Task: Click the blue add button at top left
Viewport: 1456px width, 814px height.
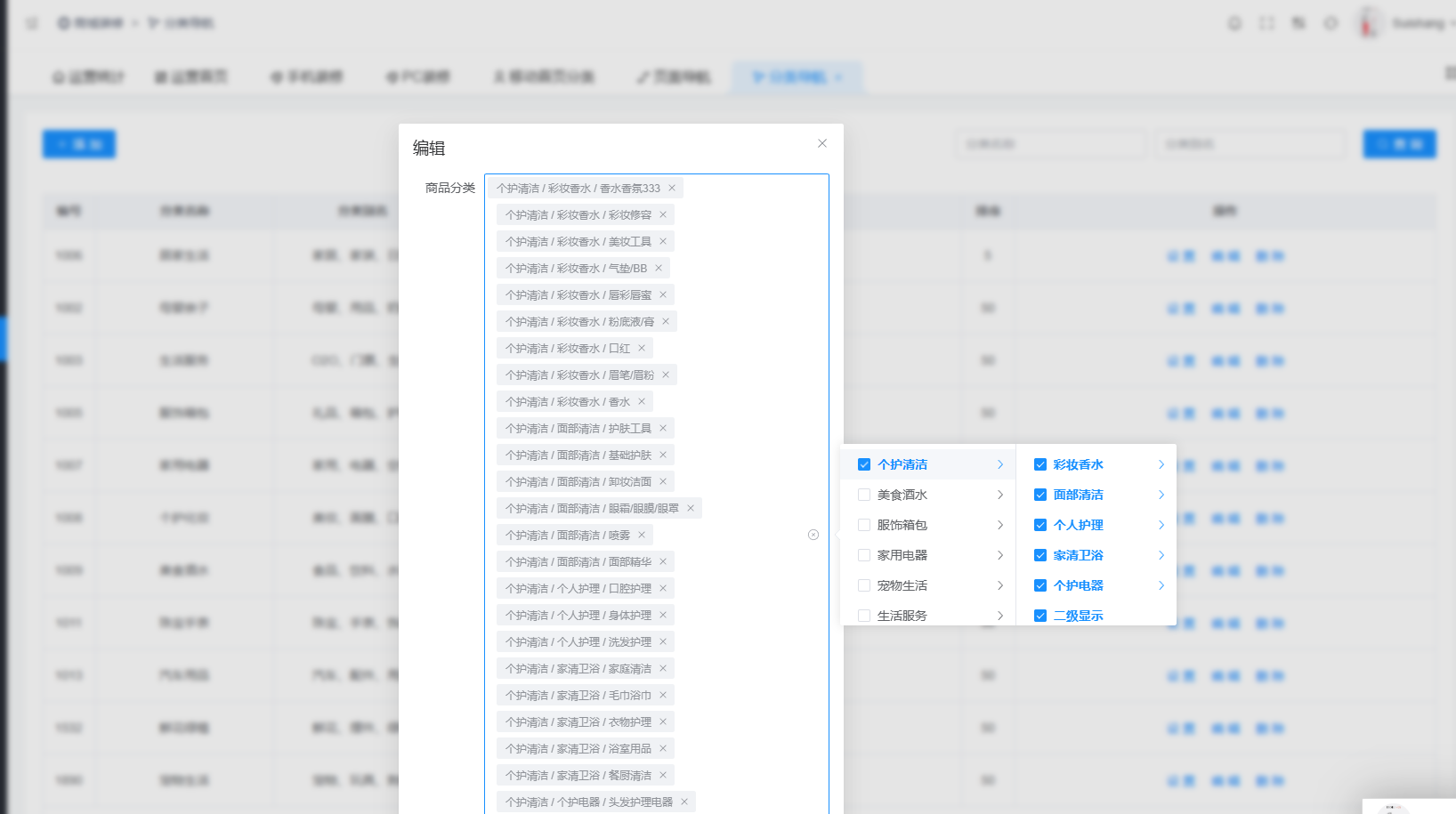Action: (x=79, y=144)
